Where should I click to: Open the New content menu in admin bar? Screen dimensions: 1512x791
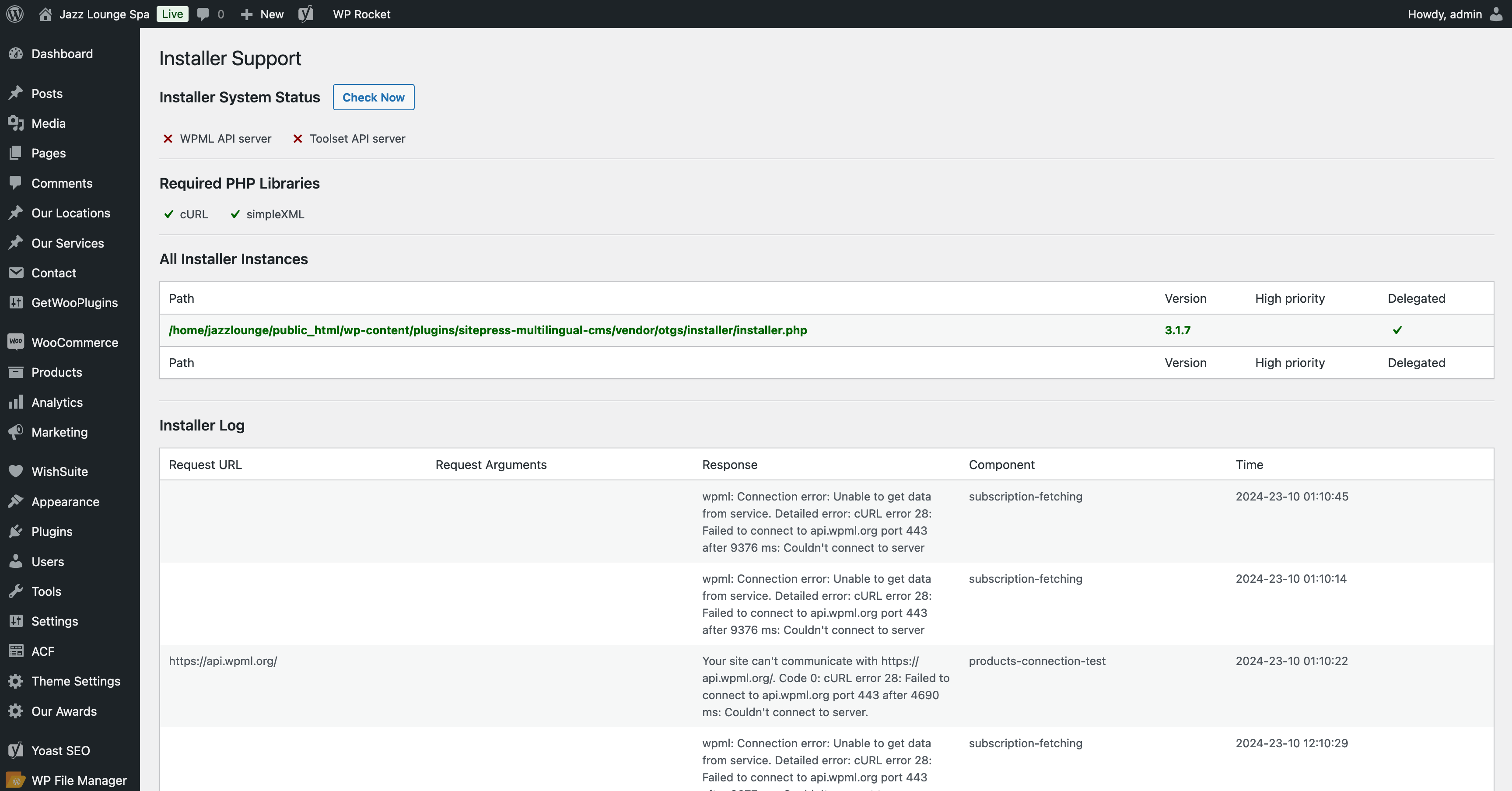(x=262, y=14)
